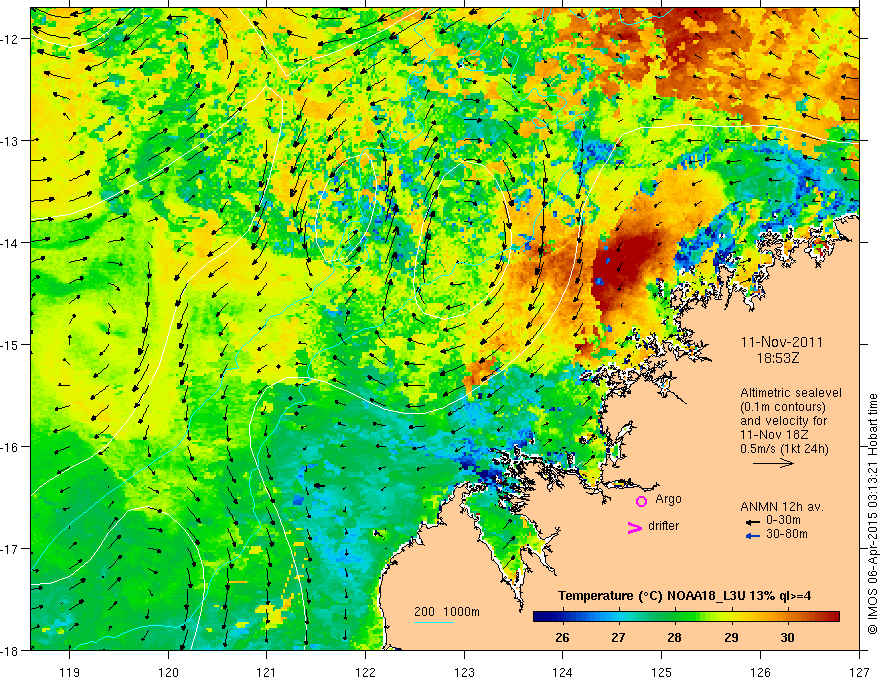Click the 0.5m/s velocity scale arrow

773,463
